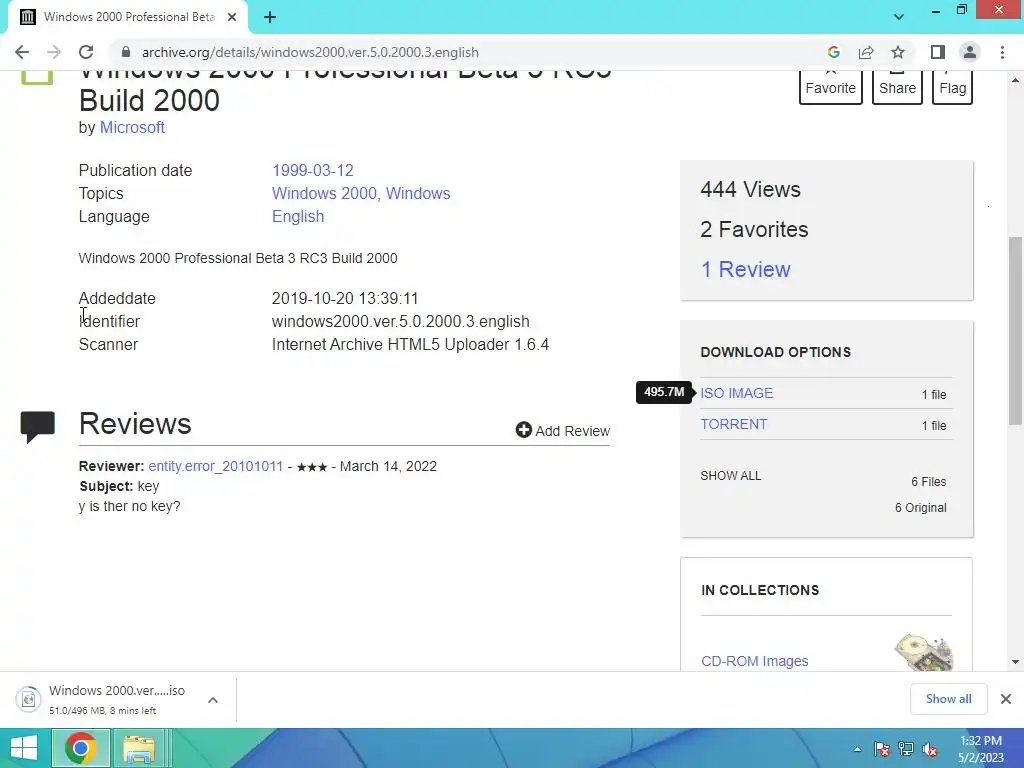Open the Windows topic link

(418, 193)
